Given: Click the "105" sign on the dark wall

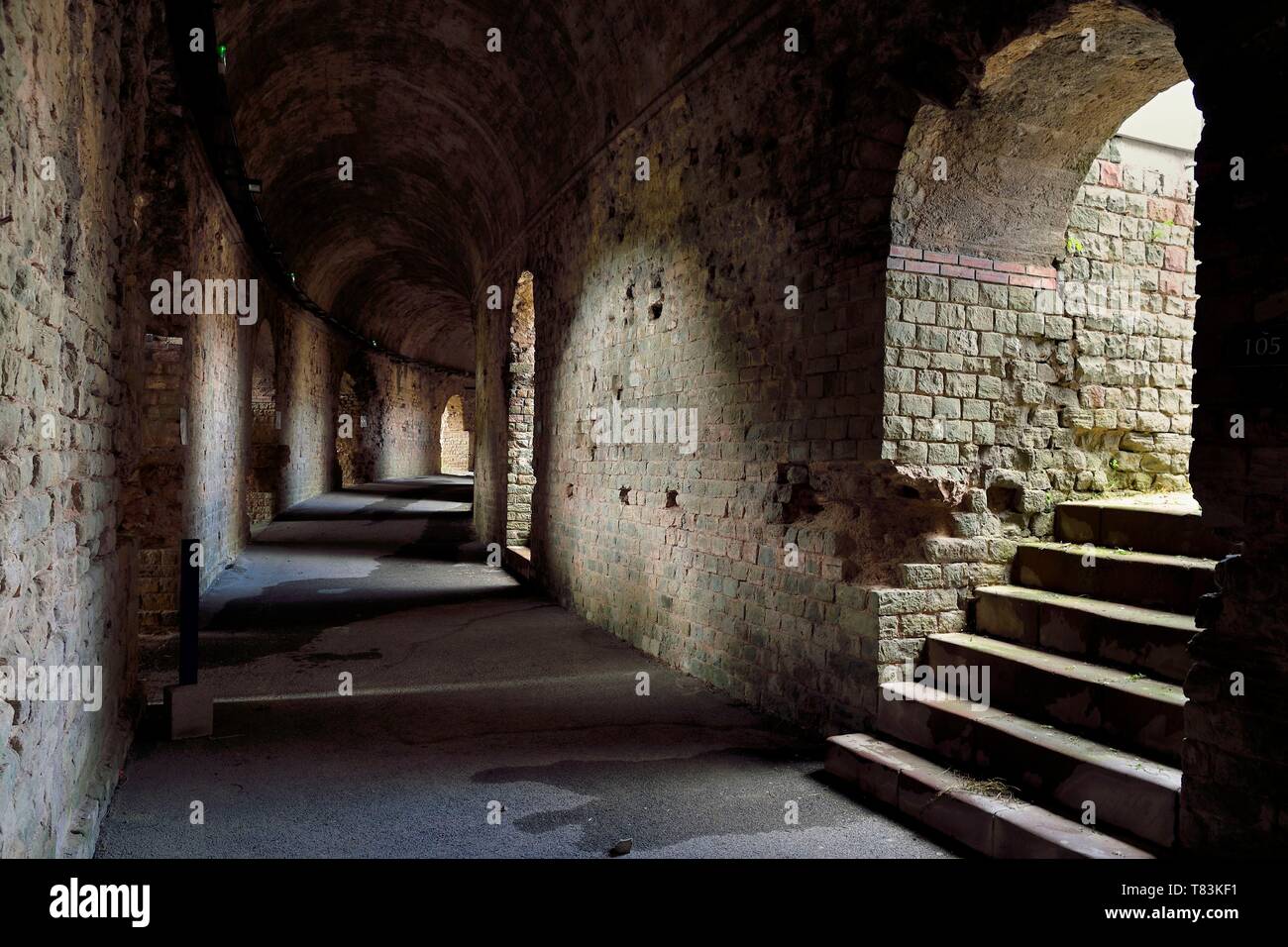Looking at the screenshot, I should [x=1262, y=347].
